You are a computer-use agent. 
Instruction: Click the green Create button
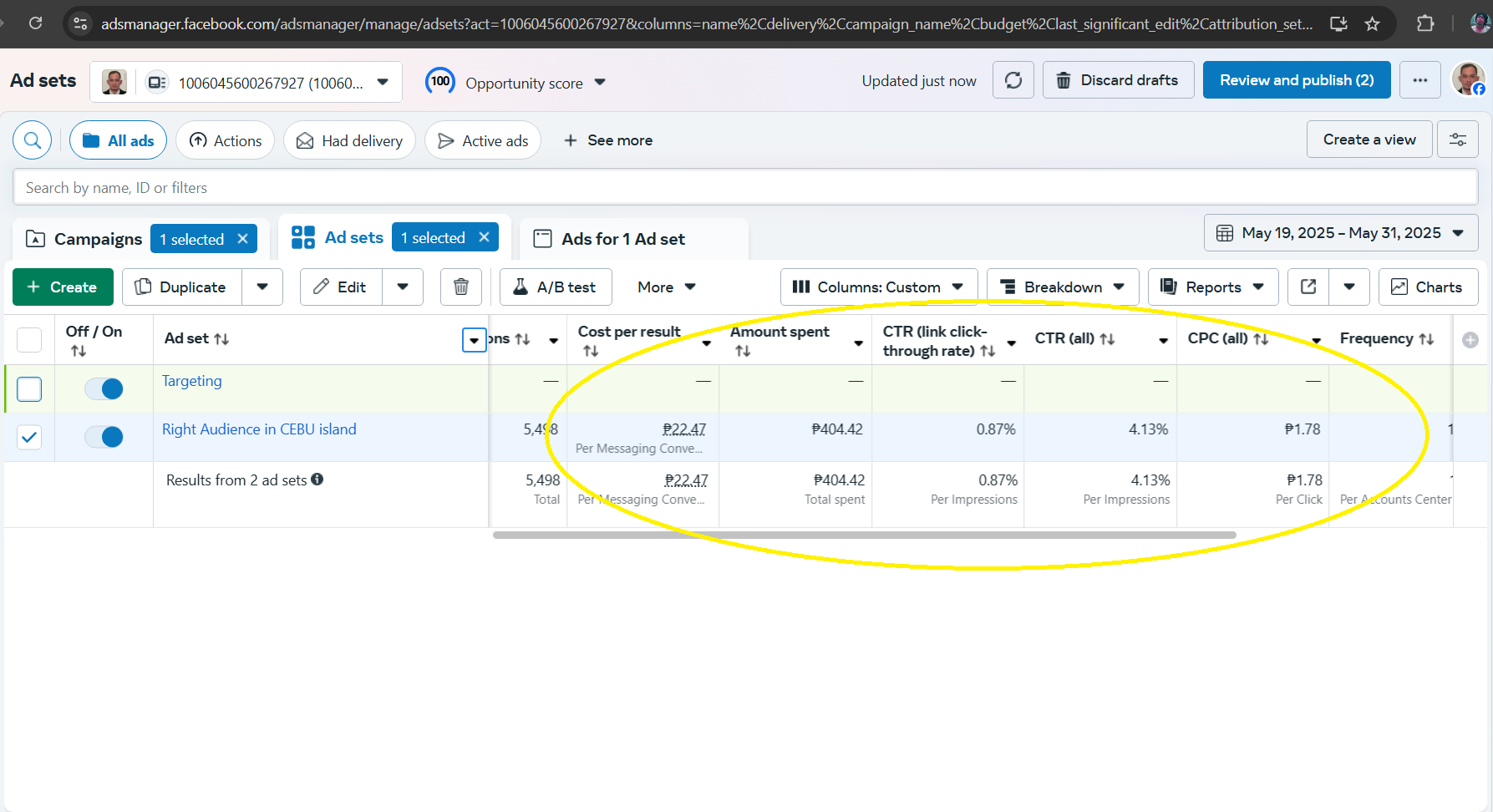tap(63, 287)
